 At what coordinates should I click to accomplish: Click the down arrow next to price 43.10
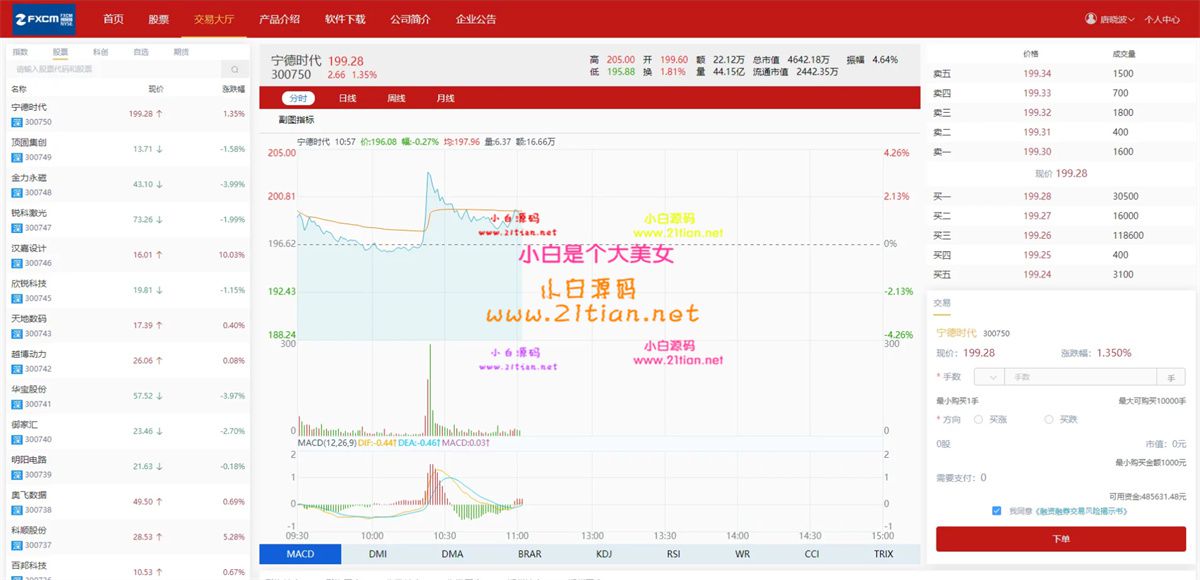click(x=159, y=184)
